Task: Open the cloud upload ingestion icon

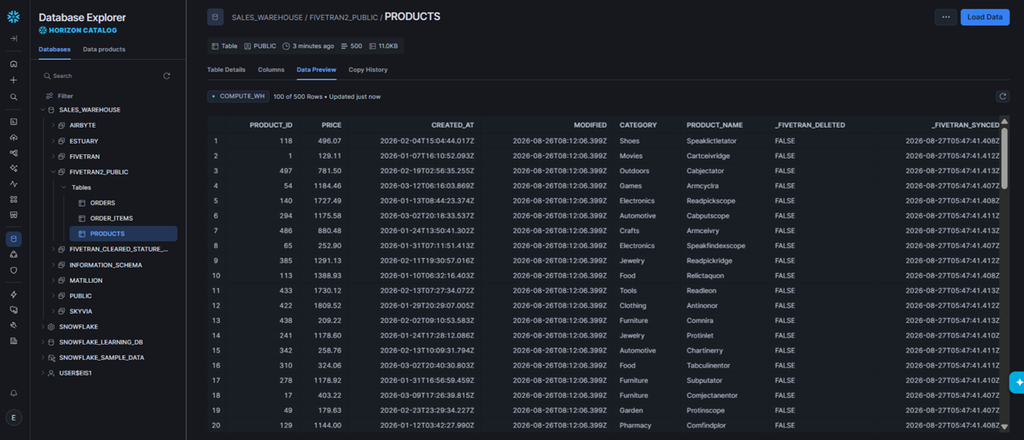Action: [14, 137]
